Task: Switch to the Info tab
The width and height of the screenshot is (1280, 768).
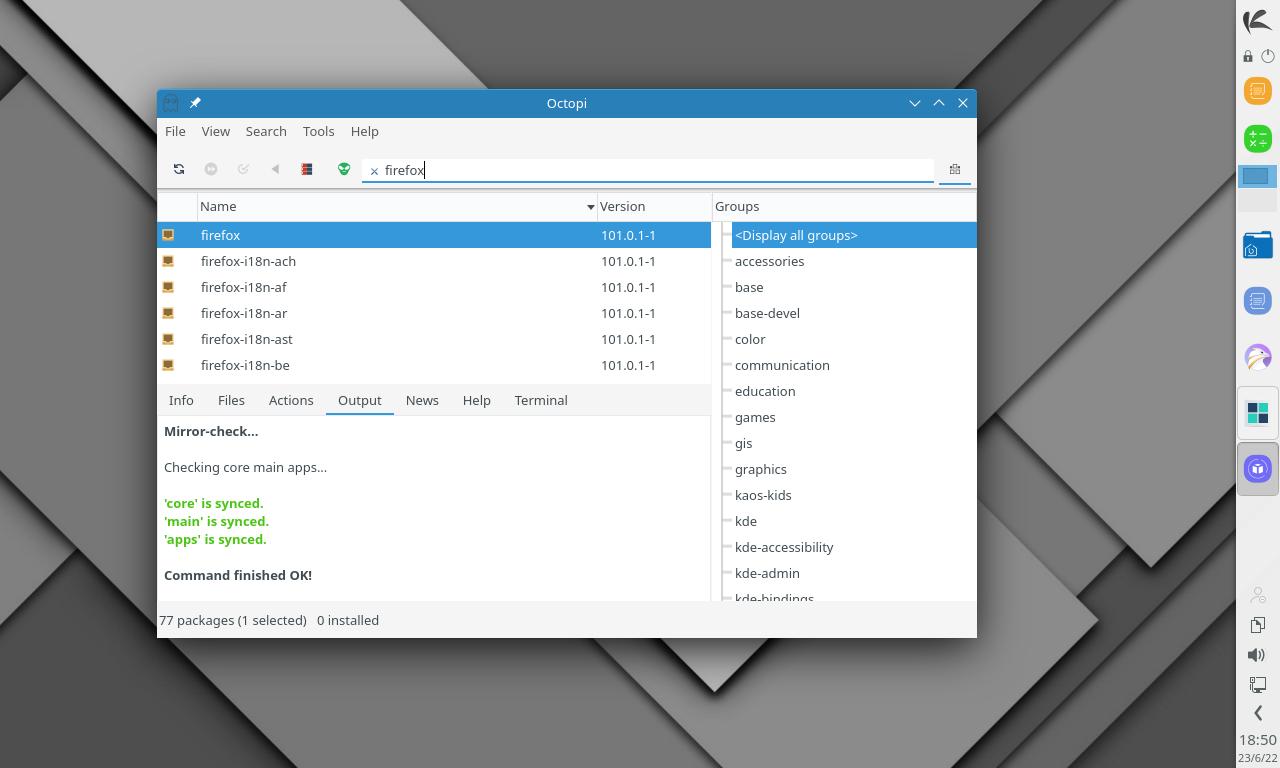Action: coord(181,400)
